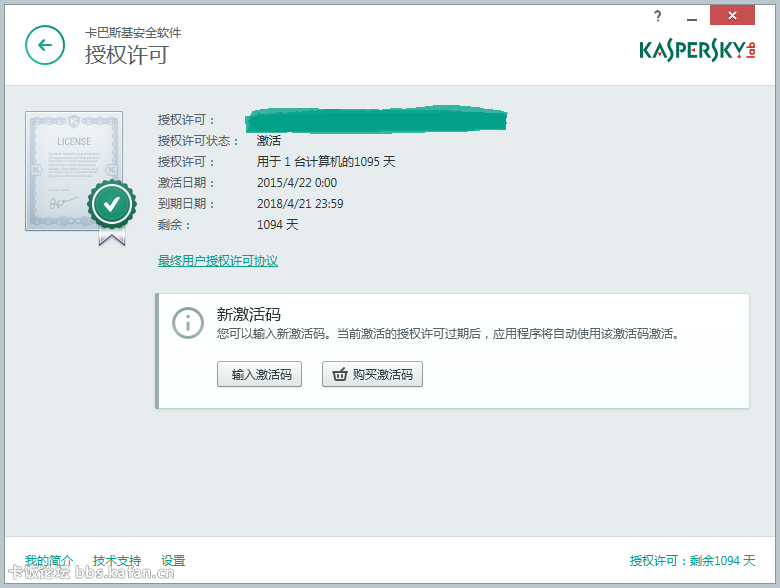Image resolution: width=780 pixels, height=588 pixels.
Task: Click 授权许可：剩余1094 天 status link
Action: point(692,561)
